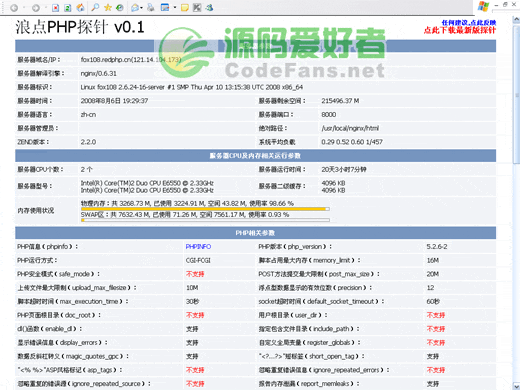
Task: Select the path /usr/local/nginx/html
Action: (x=350, y=128)
